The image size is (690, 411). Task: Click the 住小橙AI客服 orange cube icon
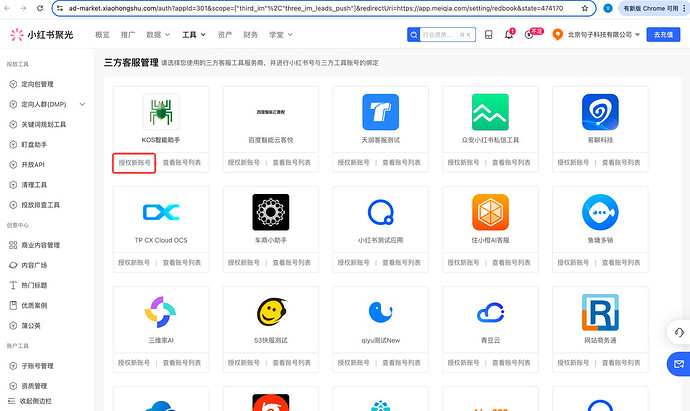(490, 212)
